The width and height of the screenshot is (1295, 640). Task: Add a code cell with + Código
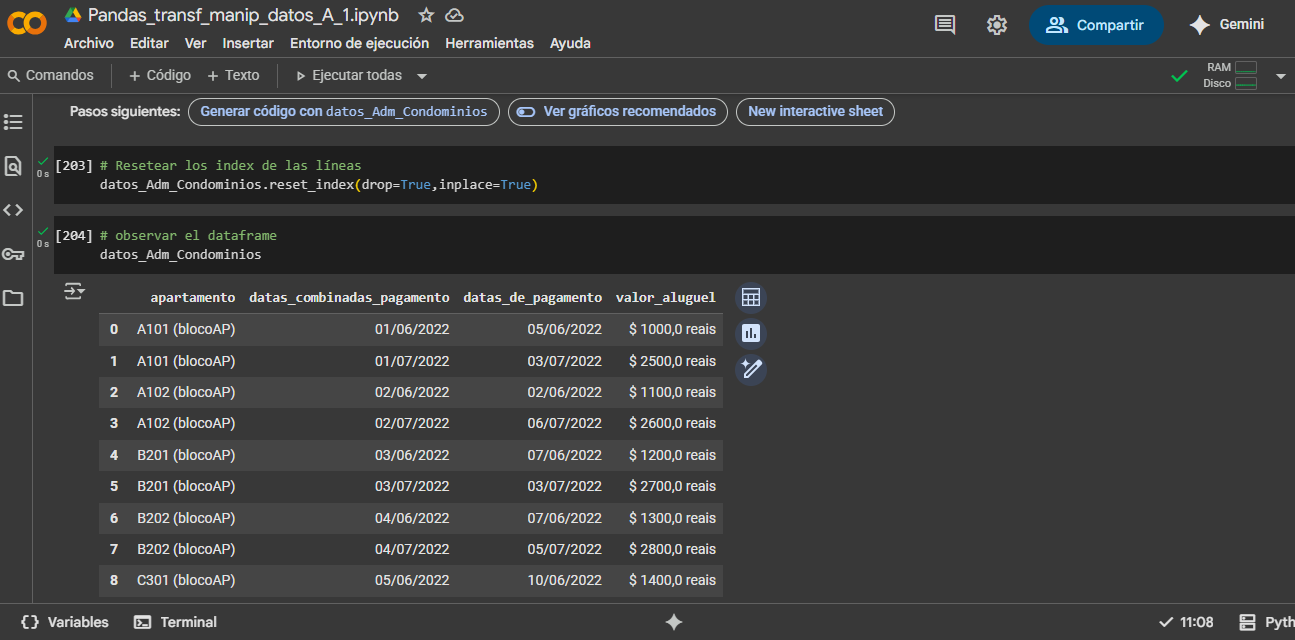click(160, 75)
